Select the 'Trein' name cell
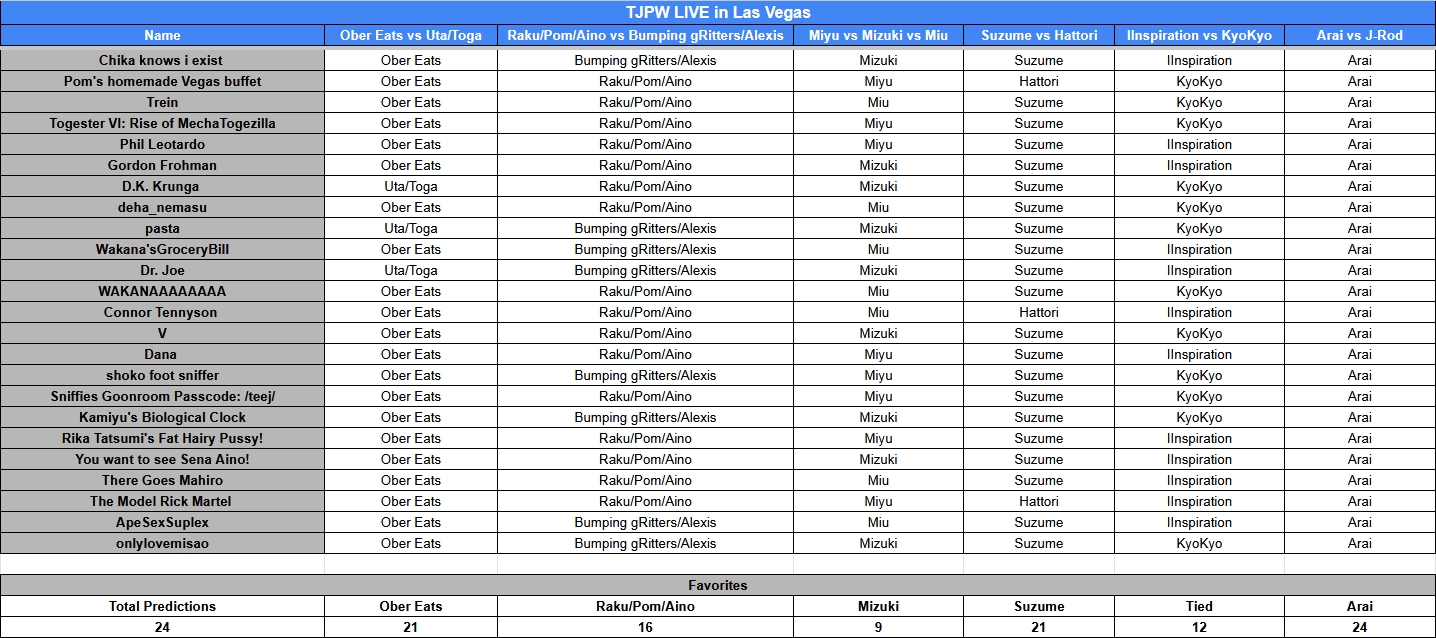Viewport: 1436px width, 638px height. [x=162, y=102]
